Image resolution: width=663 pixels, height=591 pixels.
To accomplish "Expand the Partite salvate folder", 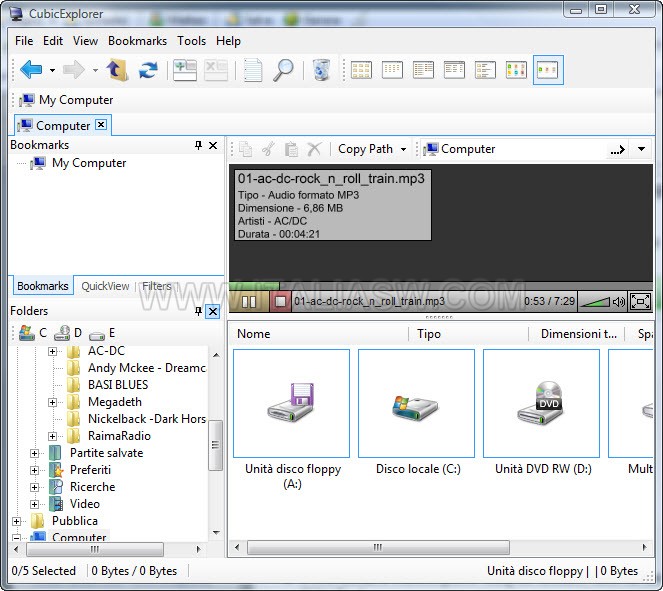I will click(34, 453).
